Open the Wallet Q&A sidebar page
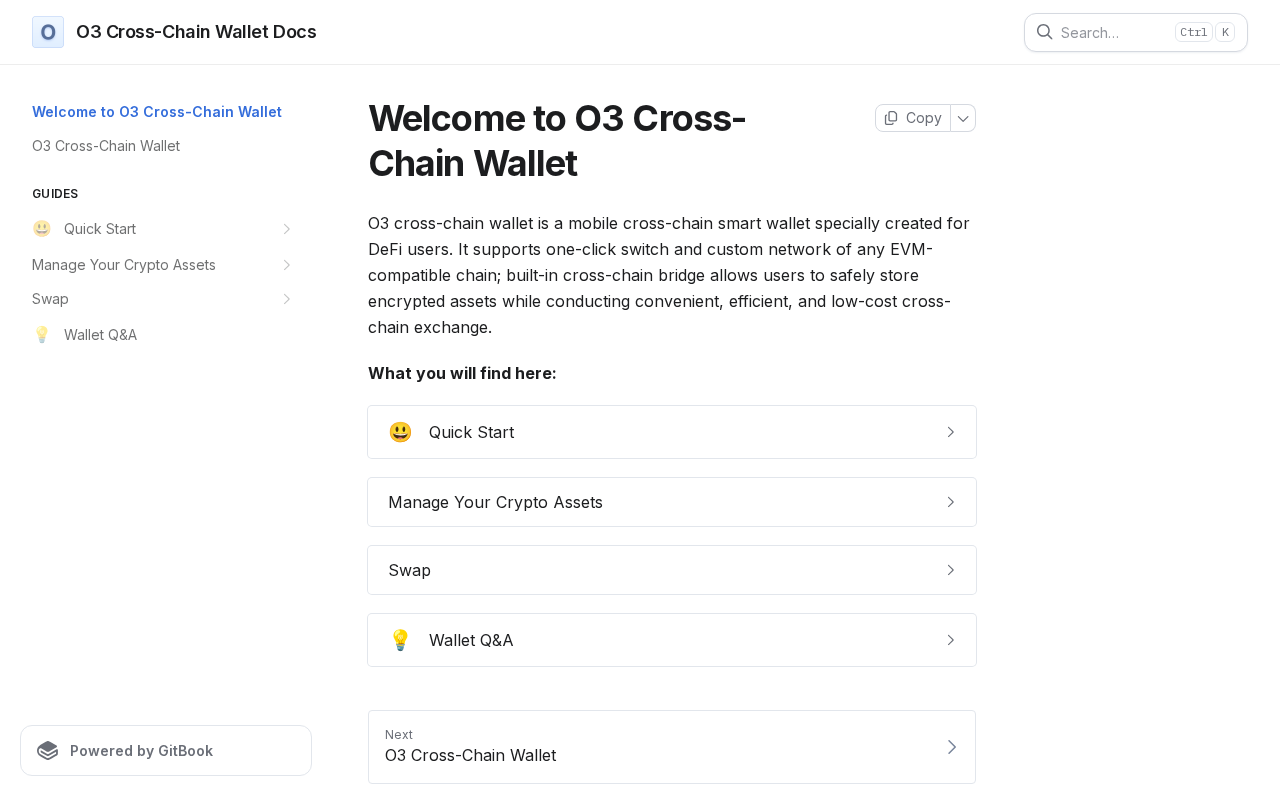 (100, 335)
